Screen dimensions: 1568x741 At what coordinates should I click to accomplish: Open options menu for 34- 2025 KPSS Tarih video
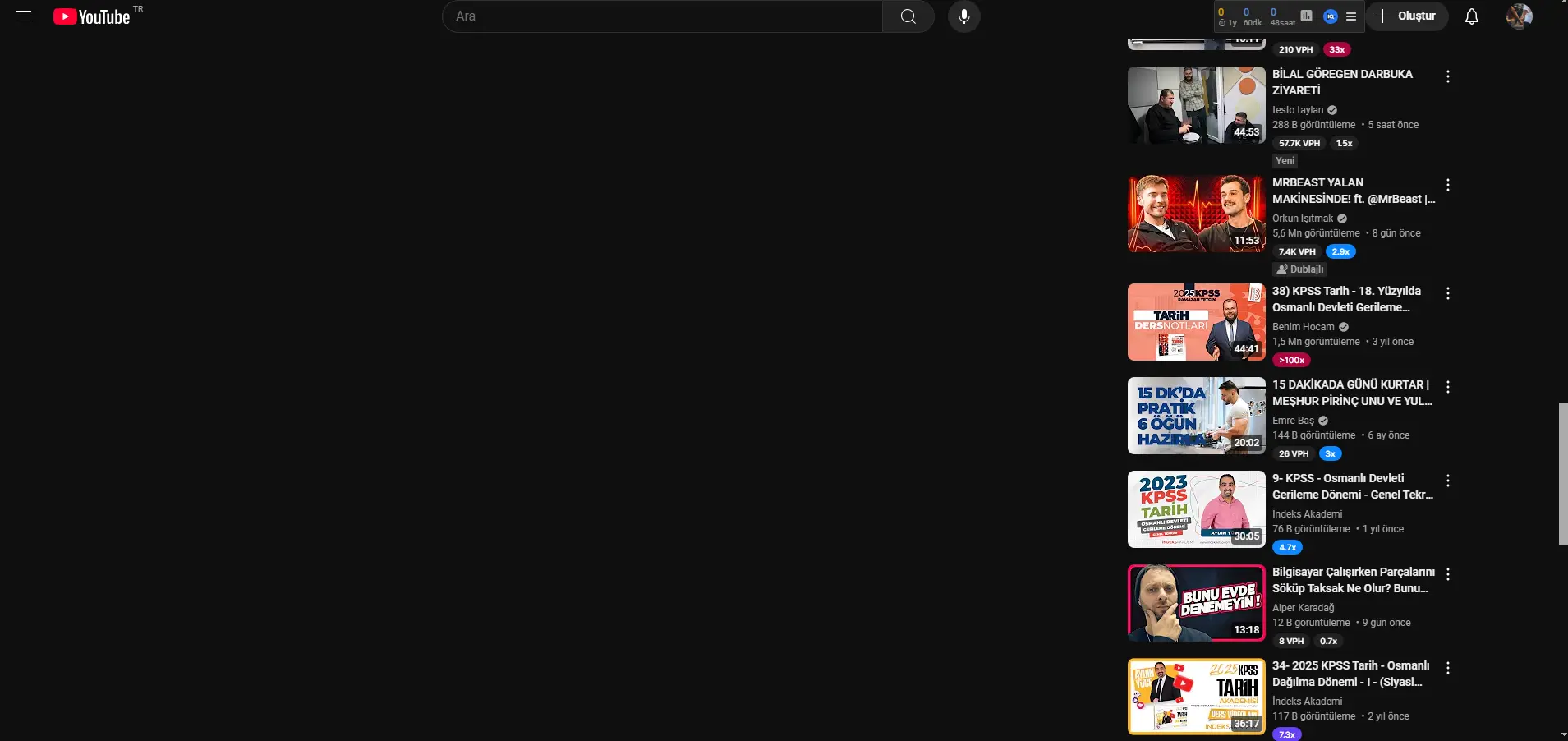[1448, 668]
